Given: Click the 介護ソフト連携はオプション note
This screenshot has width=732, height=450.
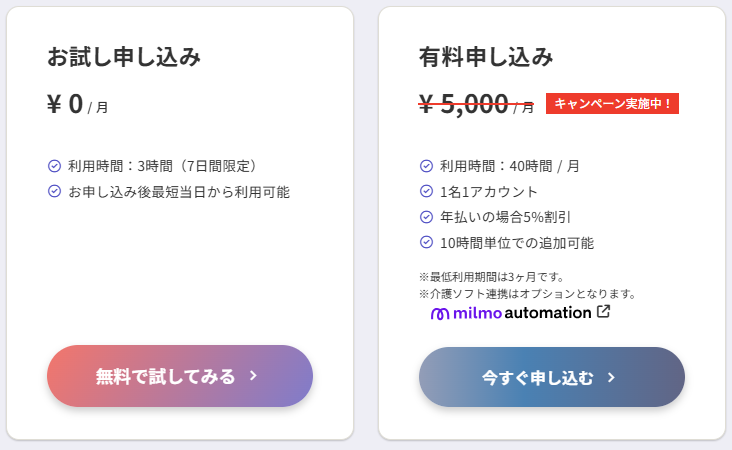Looking at the screenshot, I should click(x=527, y=294).
